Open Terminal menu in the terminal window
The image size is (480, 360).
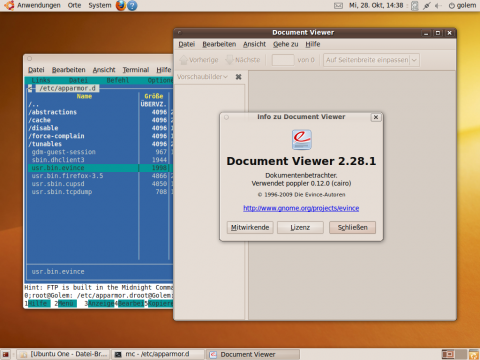click(136, 70)
